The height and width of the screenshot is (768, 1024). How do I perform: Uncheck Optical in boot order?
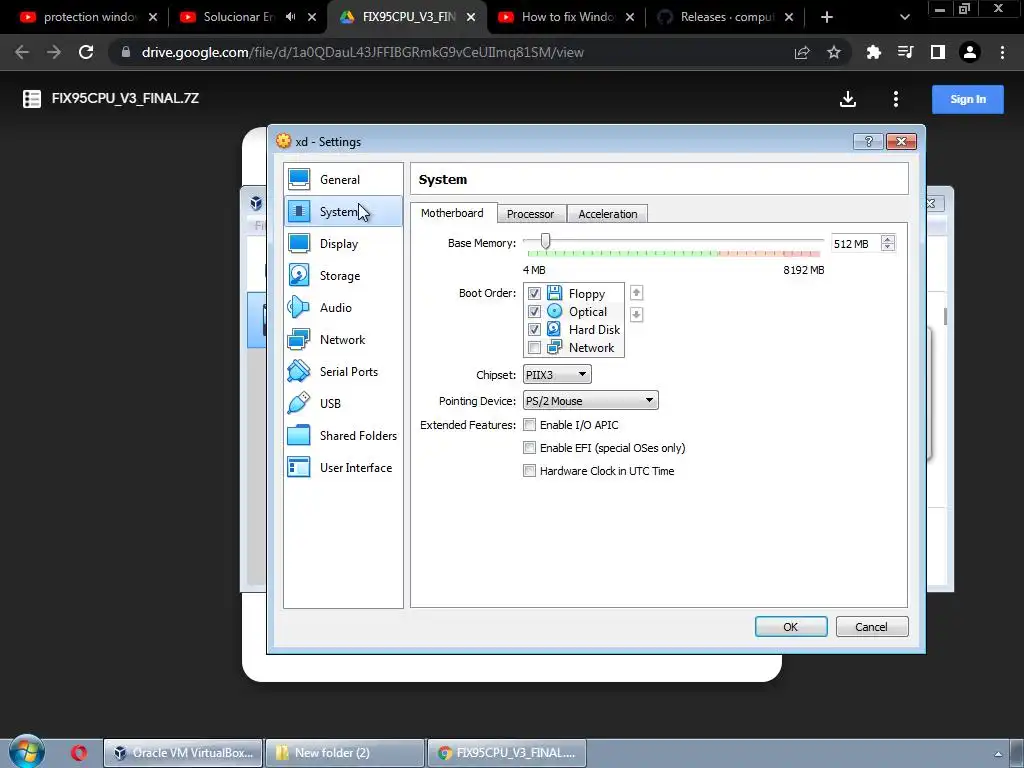tap(534, 312)
